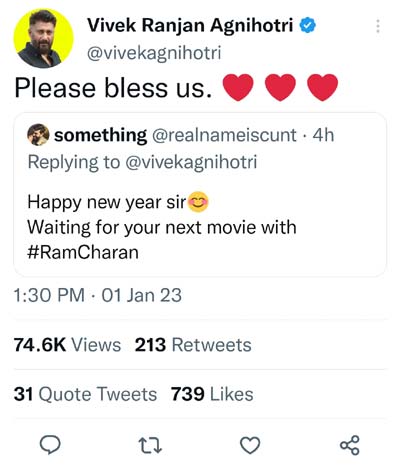This screenshot has height=471, width=400.
Task: Show the 31 Quote Tweets list
Action: (x=85, y=394)
